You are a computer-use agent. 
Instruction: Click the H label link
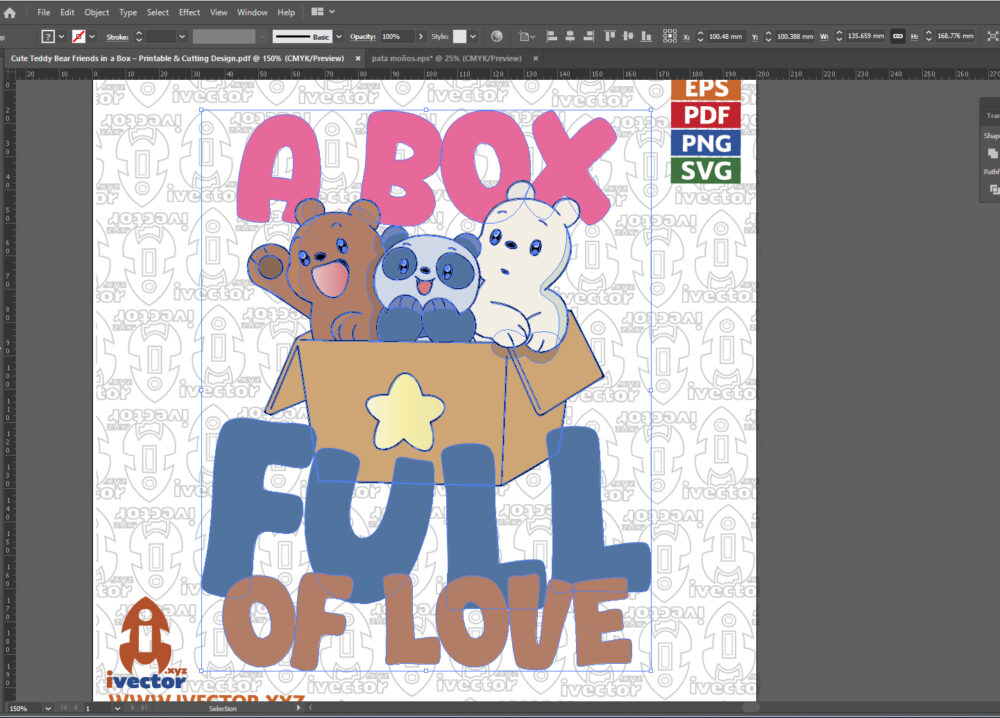[x=915, y=37]
